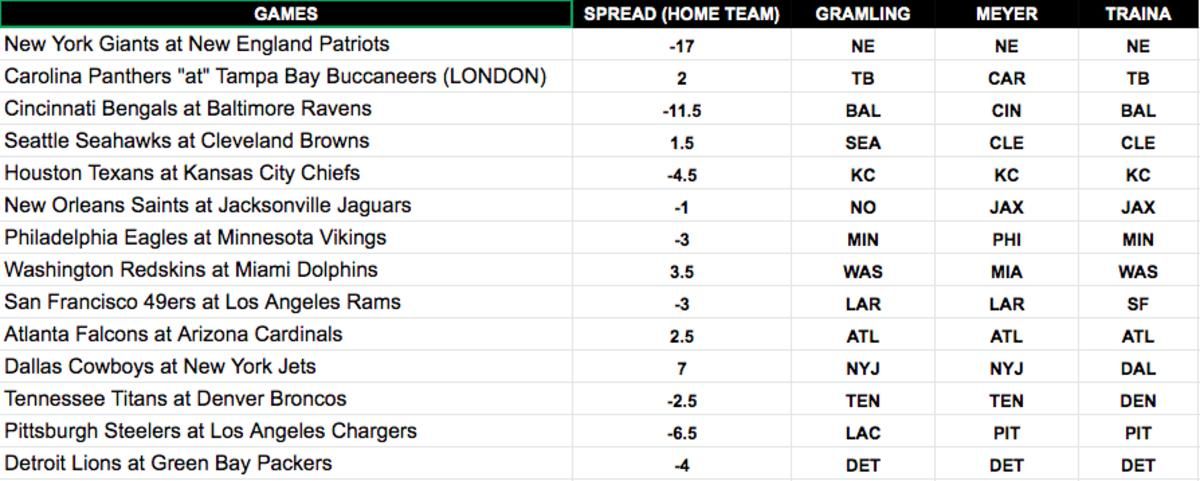Viewport: 1200px width, 481px height.
Task: Click Meyer's PHI pick cell
Action: pos(1007,239)
